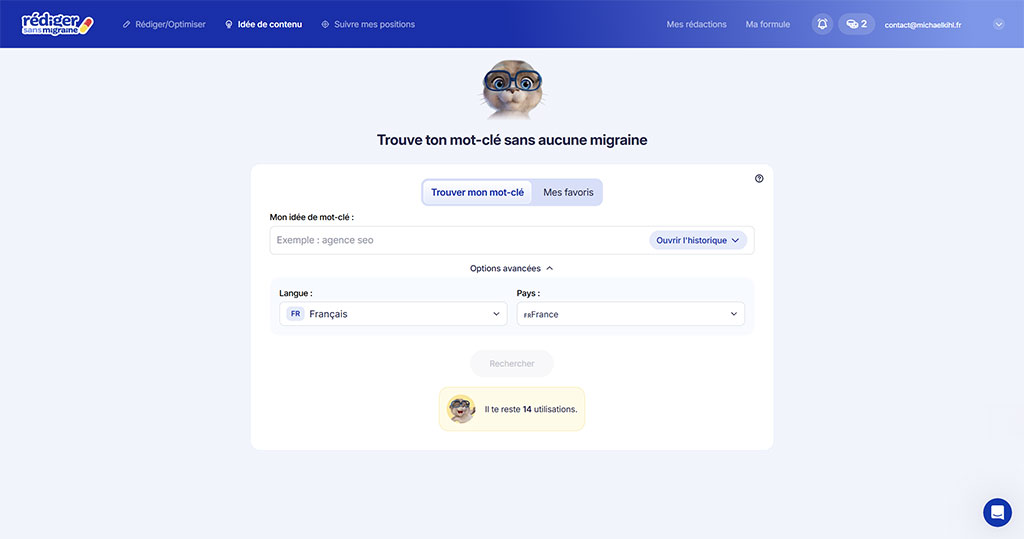The image size is (1024, 539).
Task: Open the notifications bell icon
Action: [822, 24]
